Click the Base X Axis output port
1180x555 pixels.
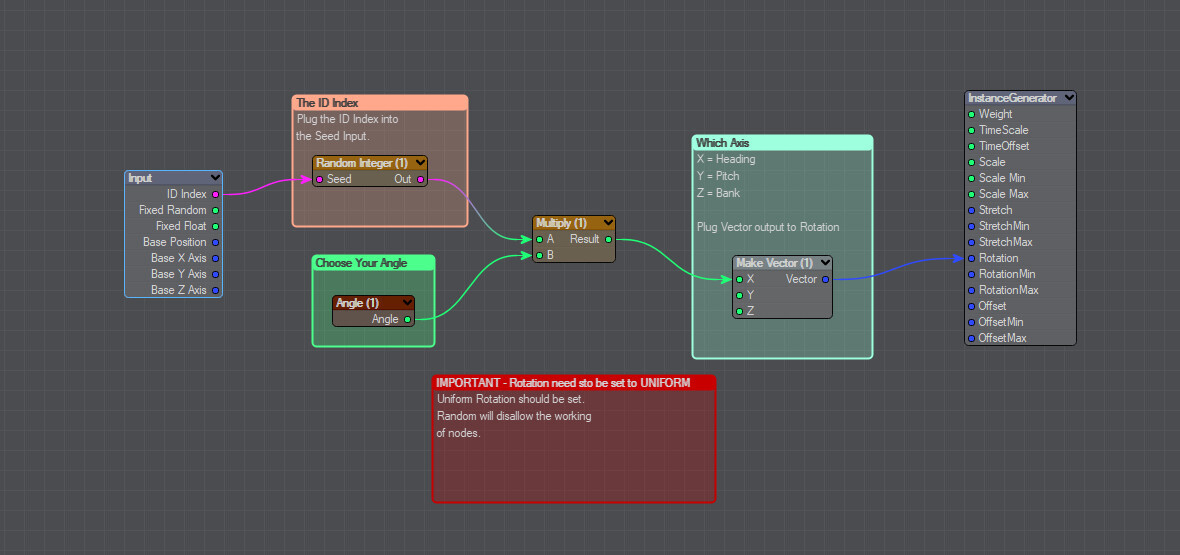215,258
